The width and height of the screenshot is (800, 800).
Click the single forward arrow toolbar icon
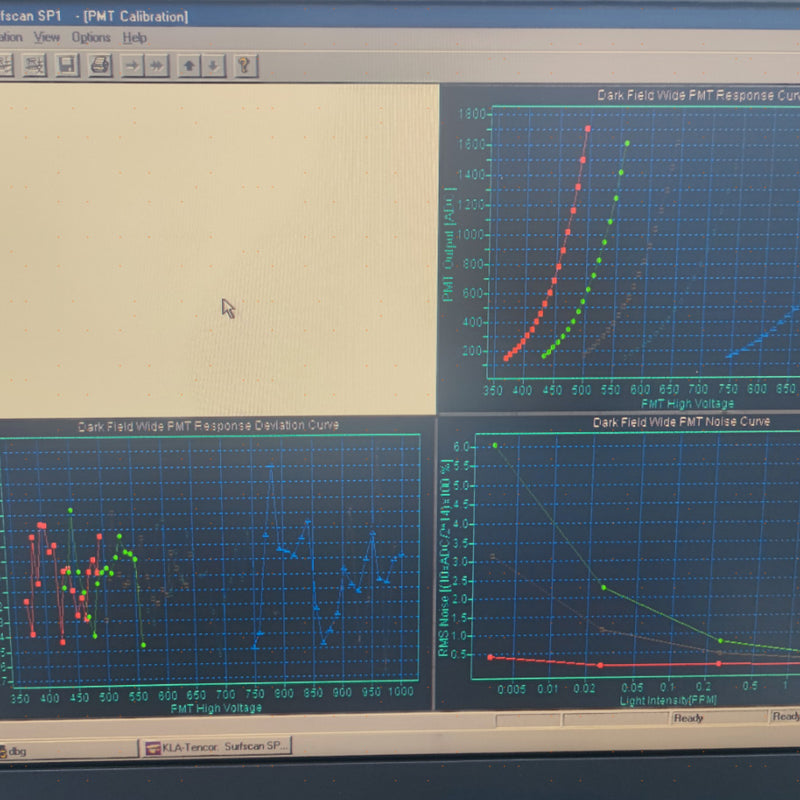point(131,66)
